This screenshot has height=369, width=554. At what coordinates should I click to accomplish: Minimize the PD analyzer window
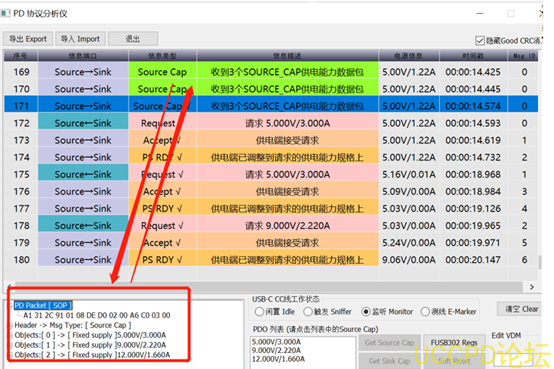coord(479,13)
